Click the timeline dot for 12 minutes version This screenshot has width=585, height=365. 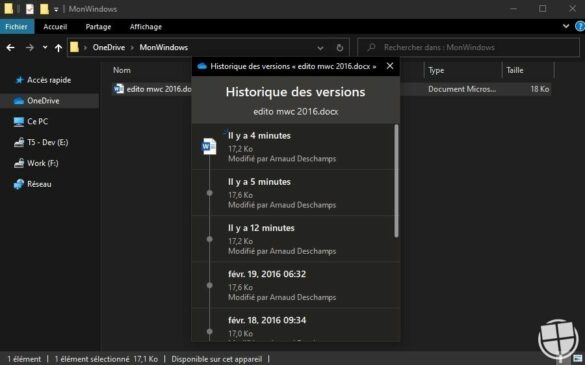[x=210, y=239]
